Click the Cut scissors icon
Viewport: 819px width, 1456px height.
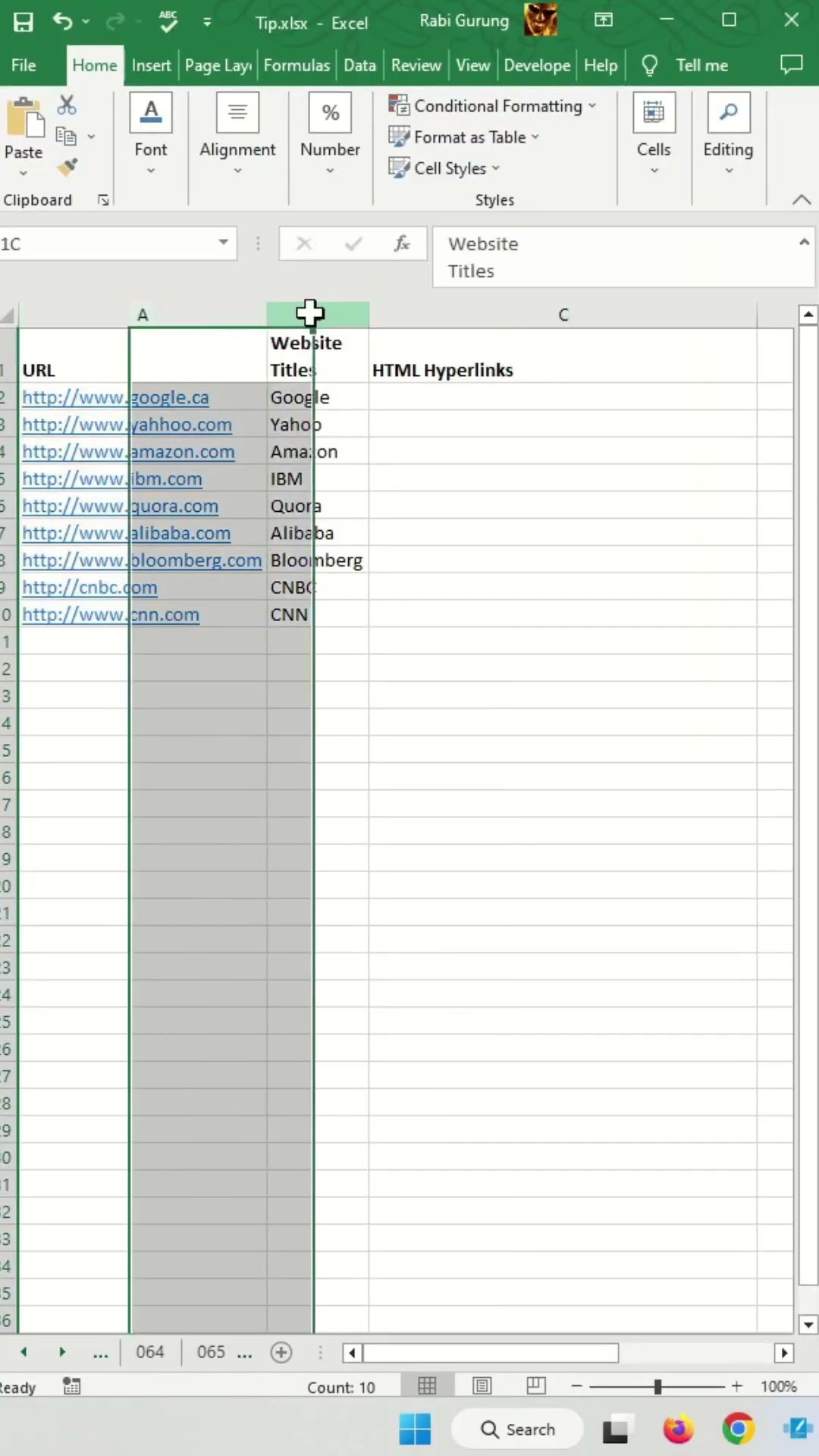pos(67,105)
